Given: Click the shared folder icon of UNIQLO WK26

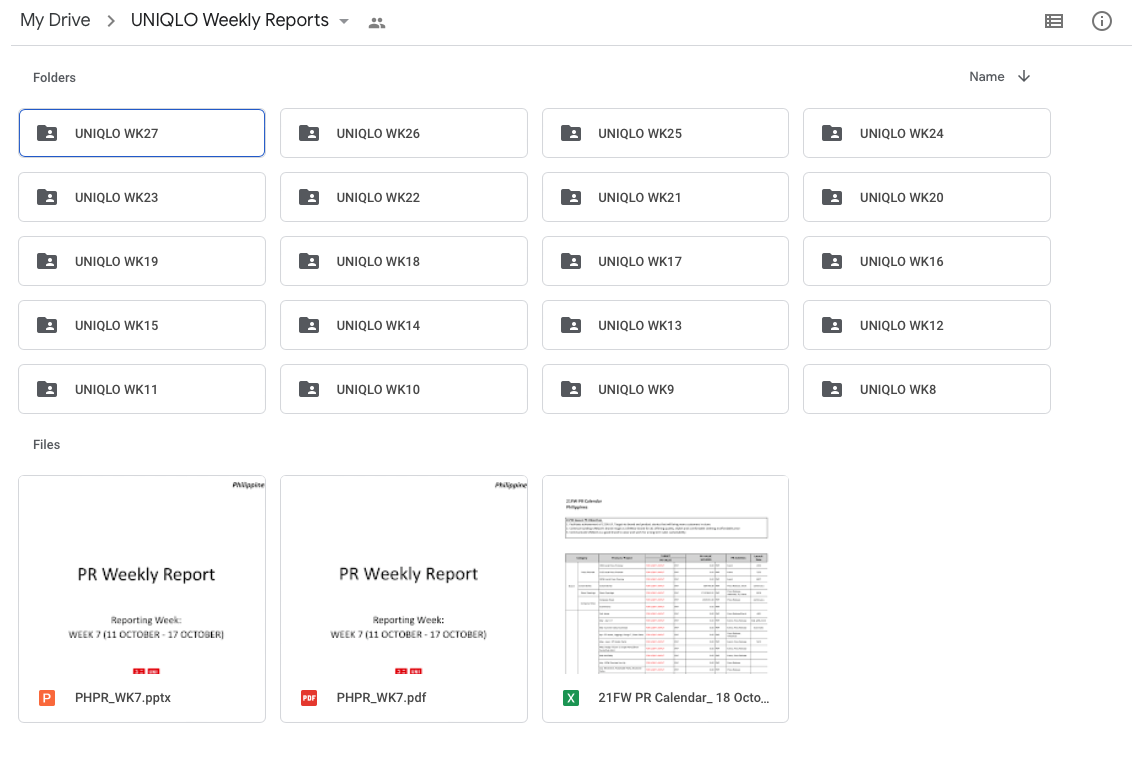Looking at the screenshot, I should (x=309, y=133).
